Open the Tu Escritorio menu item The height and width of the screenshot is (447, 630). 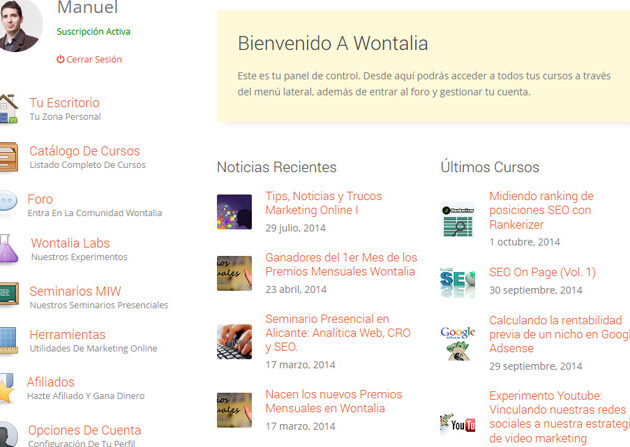[x=64, y=103]
